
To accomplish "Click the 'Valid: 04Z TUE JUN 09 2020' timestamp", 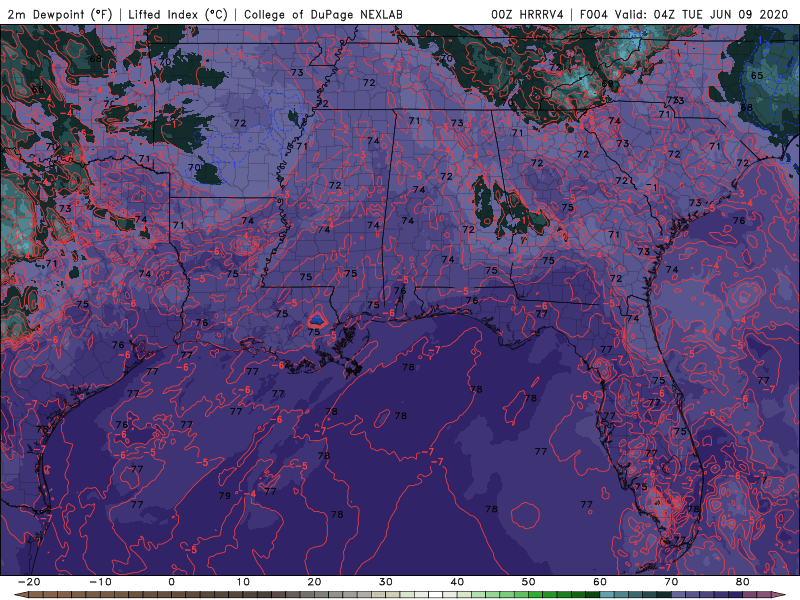I will (702, 14).
